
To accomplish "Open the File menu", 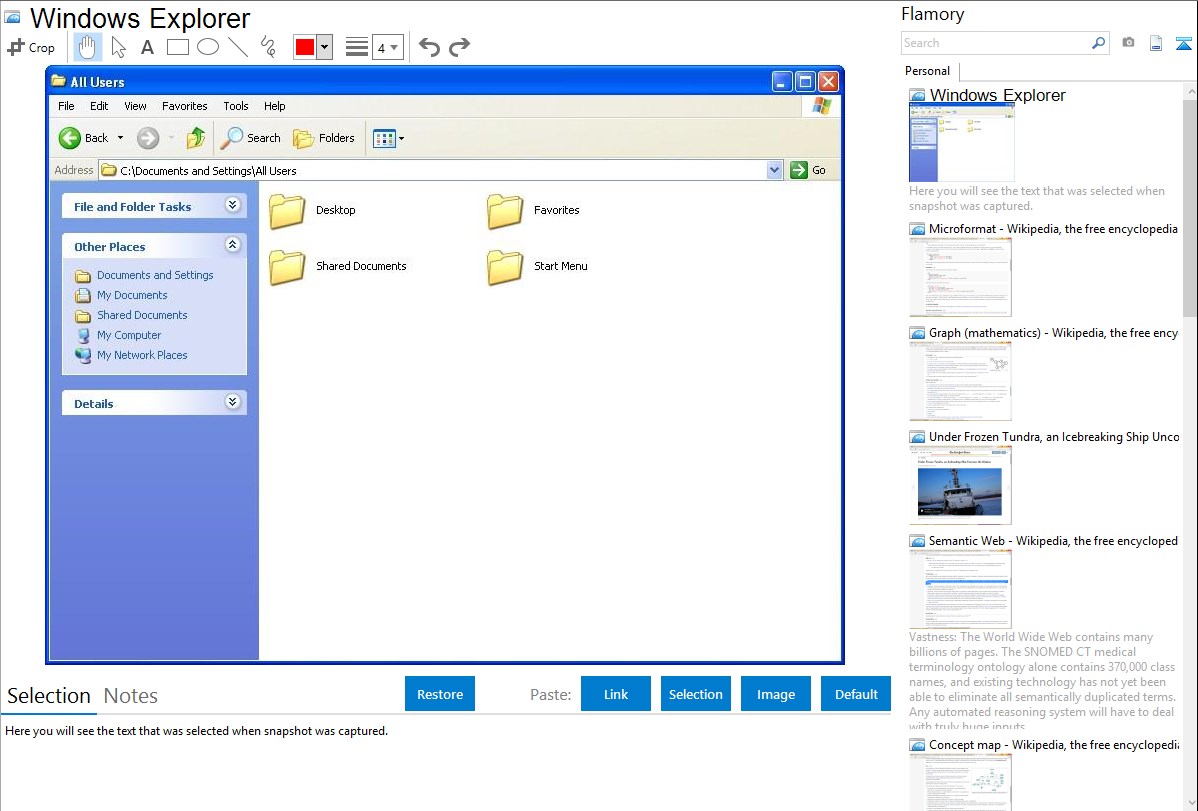I will (x=66, y=106).
